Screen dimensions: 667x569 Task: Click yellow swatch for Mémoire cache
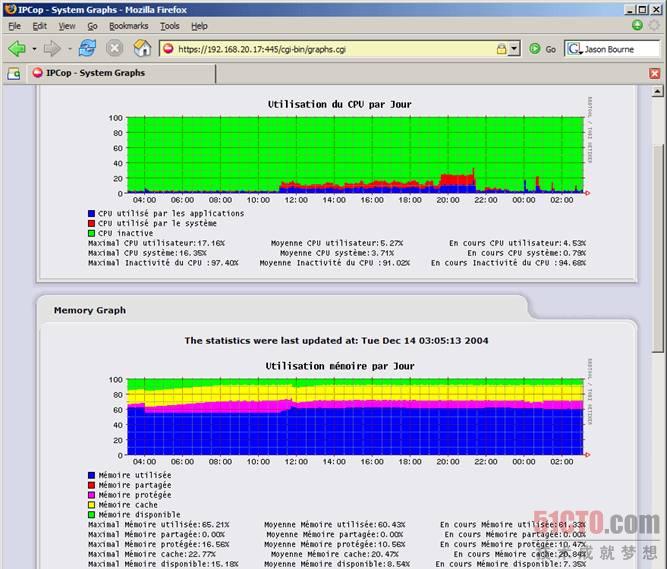[91, 505]
